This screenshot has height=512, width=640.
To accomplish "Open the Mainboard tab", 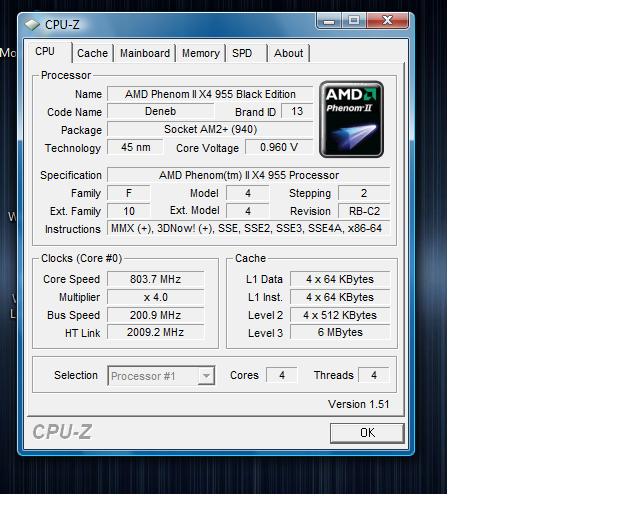I will (145, 53).
